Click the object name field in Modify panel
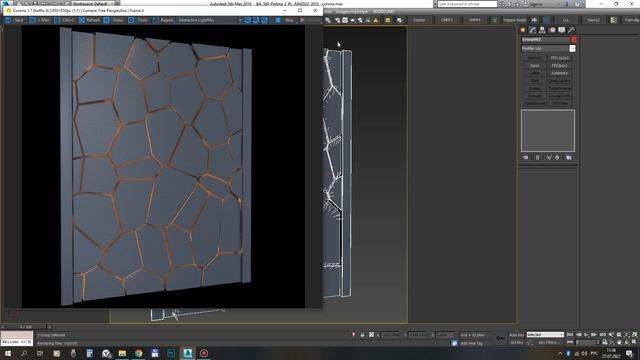 click(x=546, y=40)
